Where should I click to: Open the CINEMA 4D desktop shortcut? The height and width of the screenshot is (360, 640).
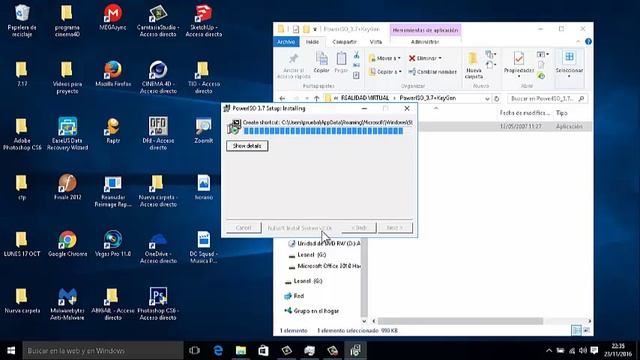click(x=158, y=77)
